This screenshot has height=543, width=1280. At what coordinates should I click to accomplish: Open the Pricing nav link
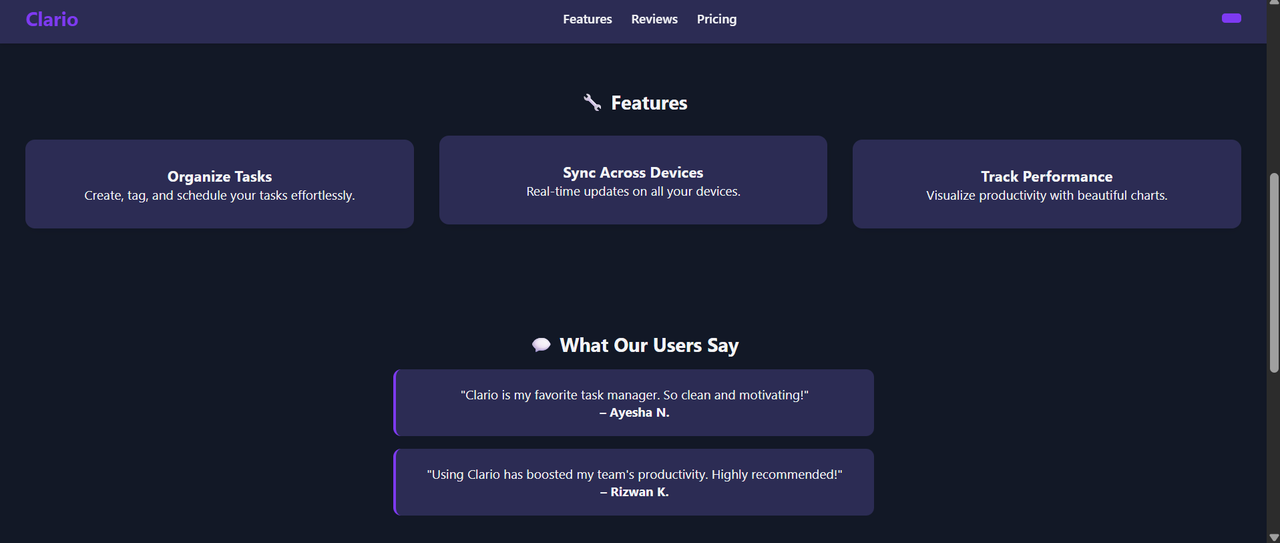tap(717, 19)
